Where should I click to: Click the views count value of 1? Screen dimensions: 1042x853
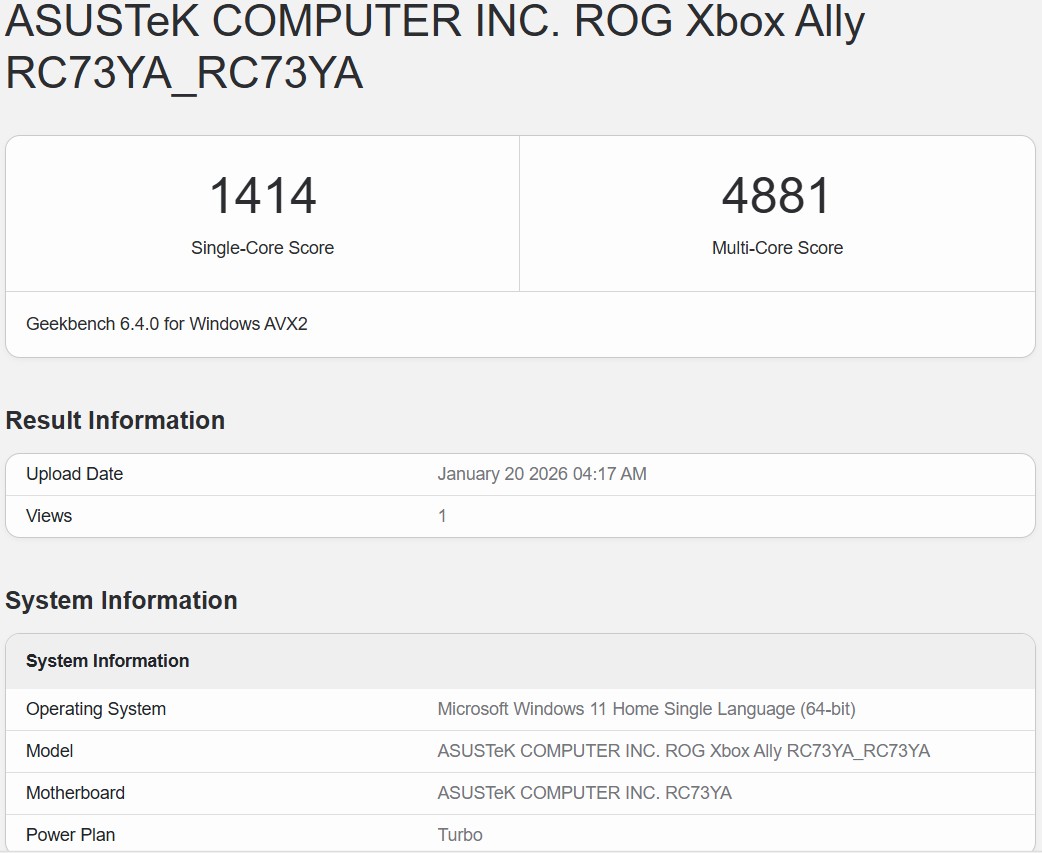pos(442,516)
